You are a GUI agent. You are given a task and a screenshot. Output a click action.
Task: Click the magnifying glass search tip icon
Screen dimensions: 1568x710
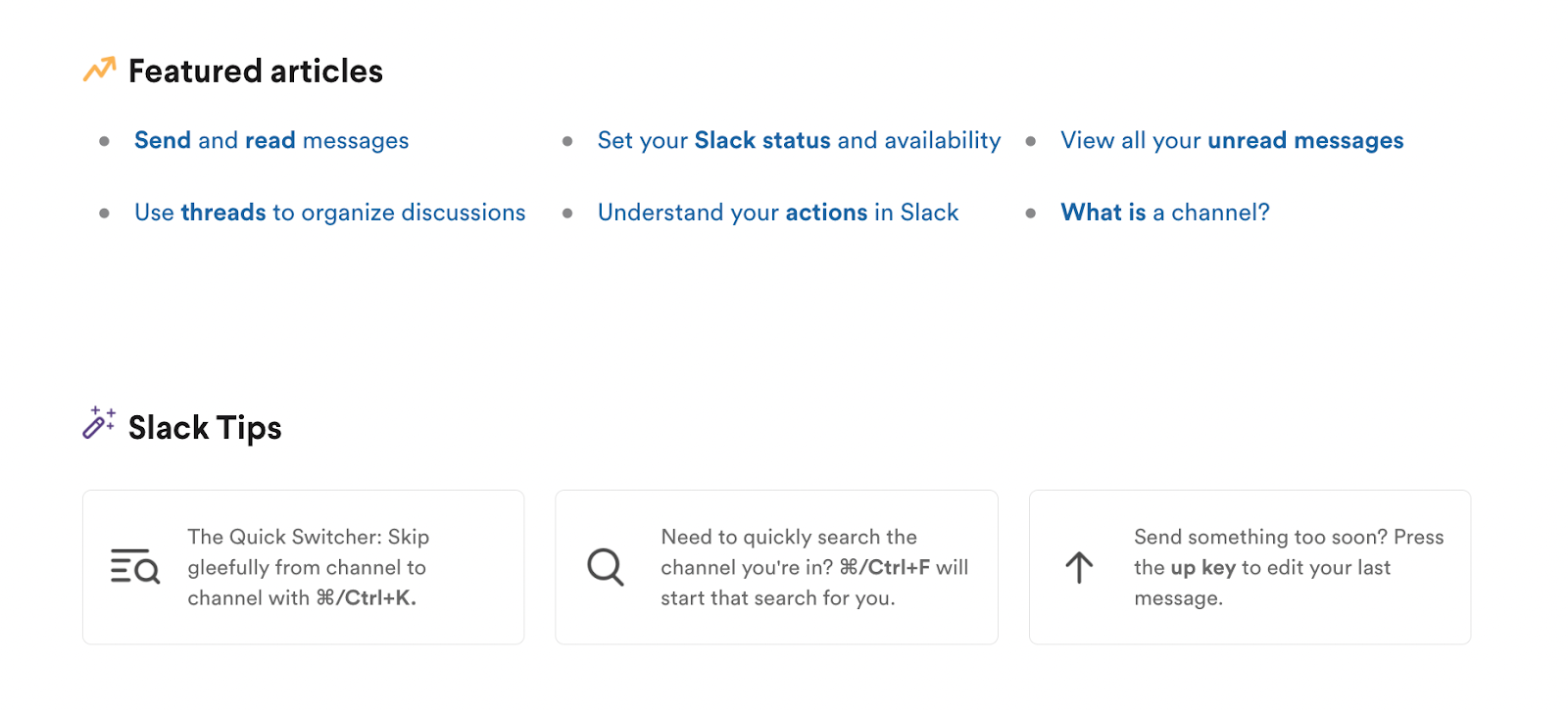click(606, 567)
